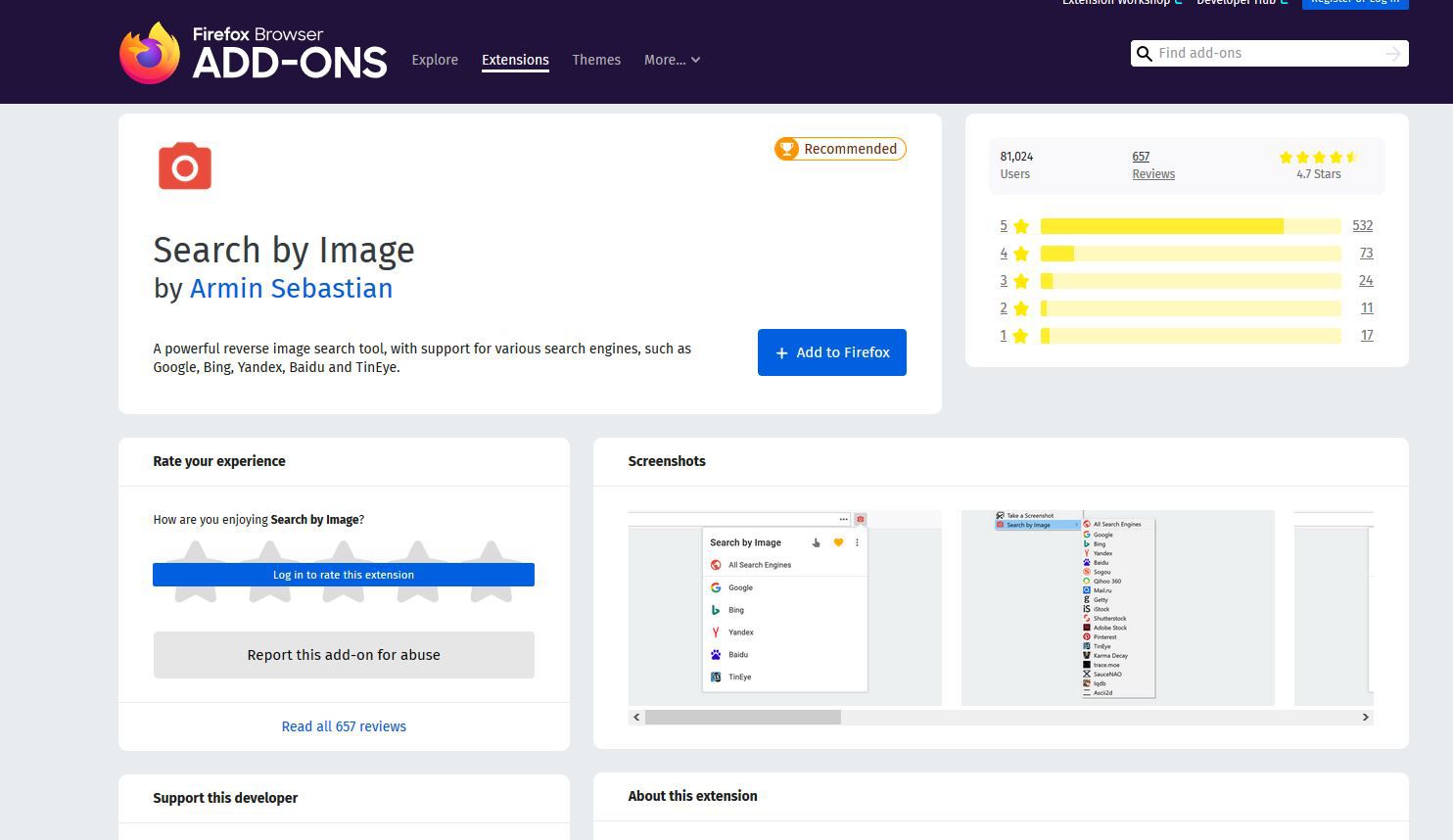Click the search submit arrow icon
The width and height of the screenshot is (1453, 840).
(x=1393, y=54)
